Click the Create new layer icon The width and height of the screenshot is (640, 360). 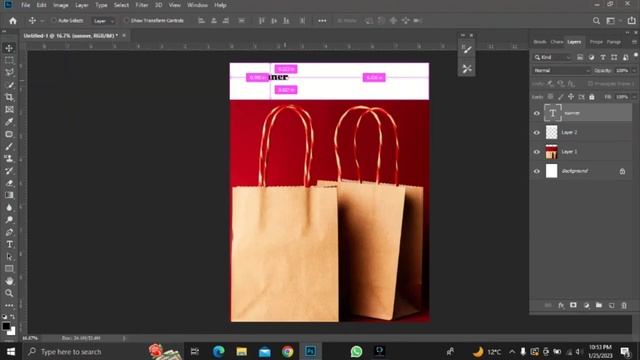pos(611,305)
